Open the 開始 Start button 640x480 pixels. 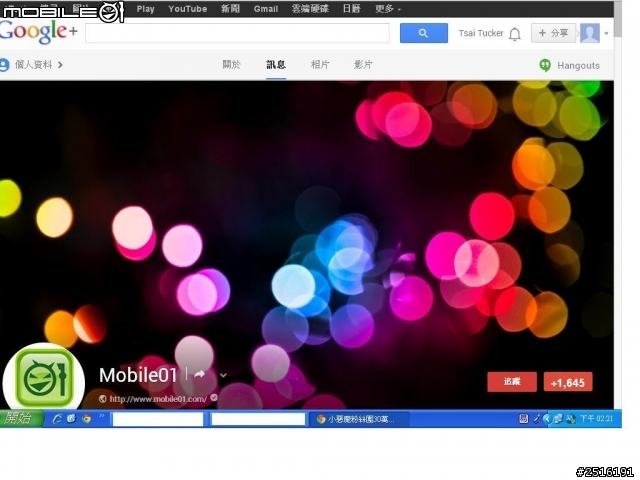pyautogui.click(x=21, y=418)
